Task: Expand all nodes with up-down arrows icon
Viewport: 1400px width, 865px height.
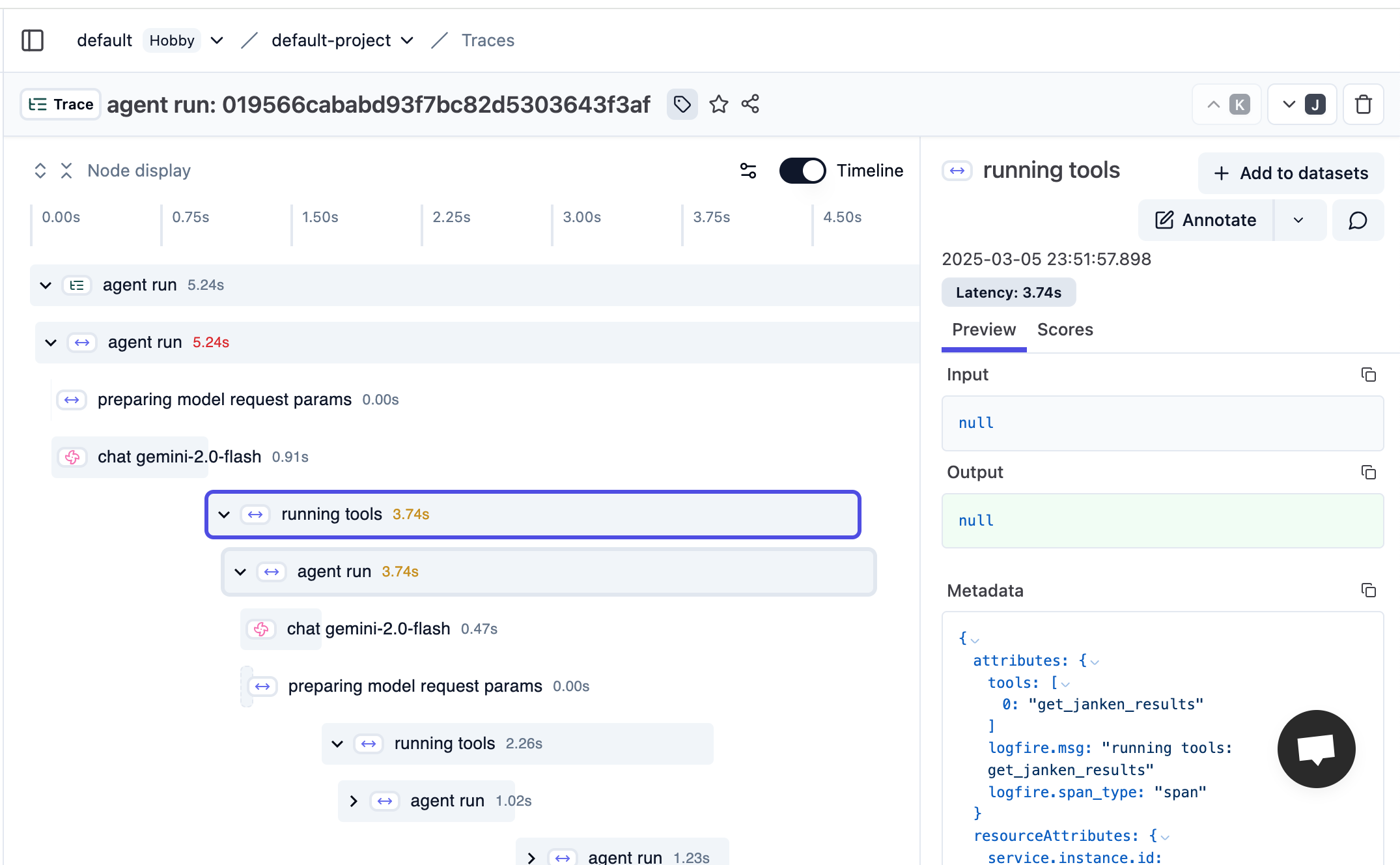Action: coord(40,171)
